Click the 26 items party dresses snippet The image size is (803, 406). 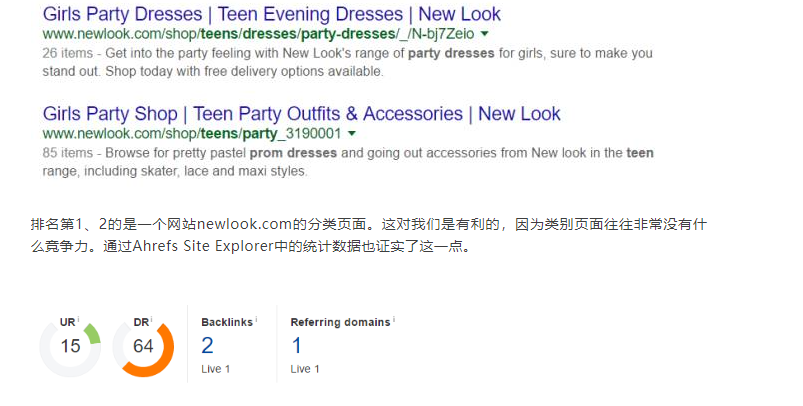347,62
